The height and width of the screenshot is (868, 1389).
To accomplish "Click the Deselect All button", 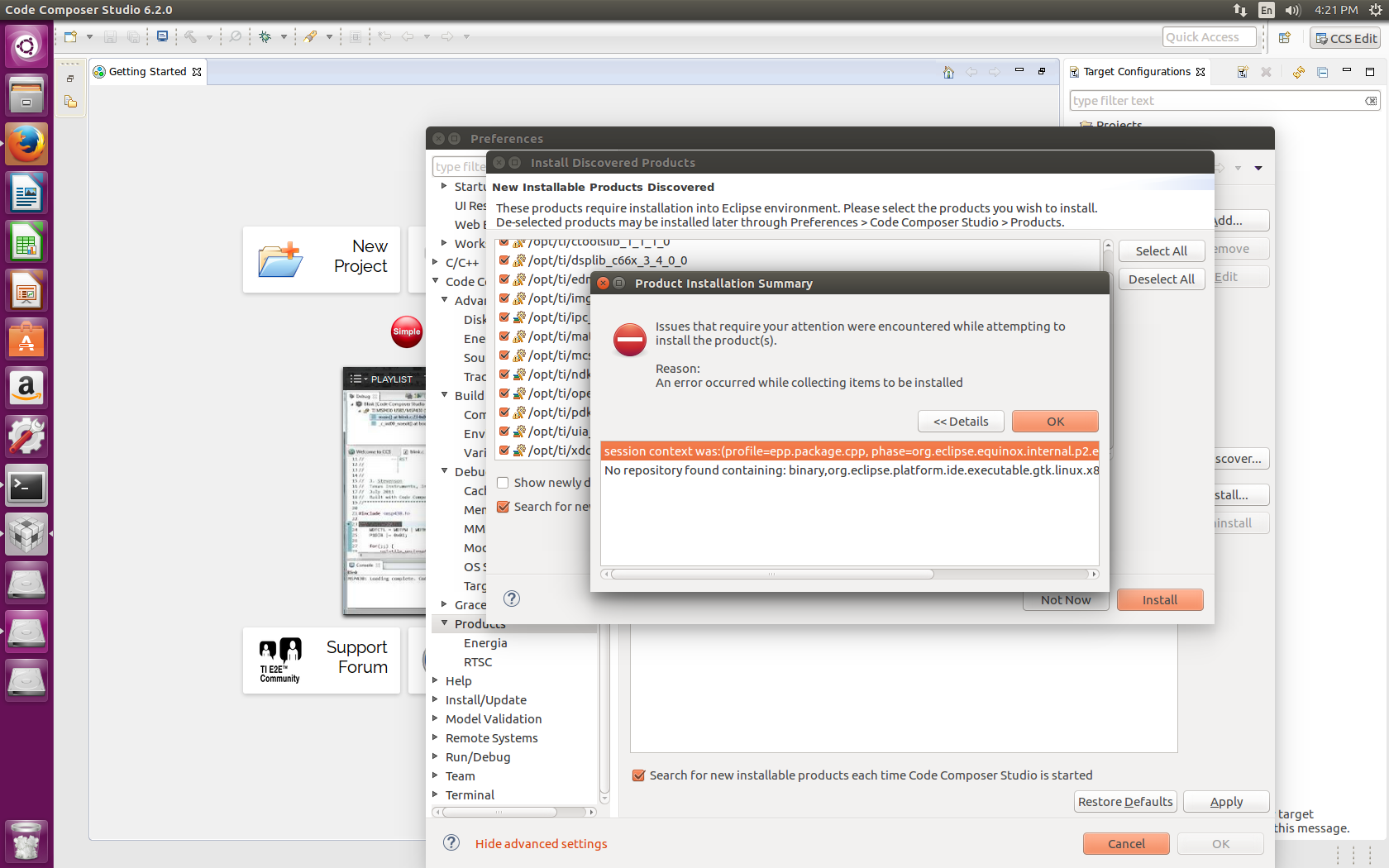I will point(1161,279).
